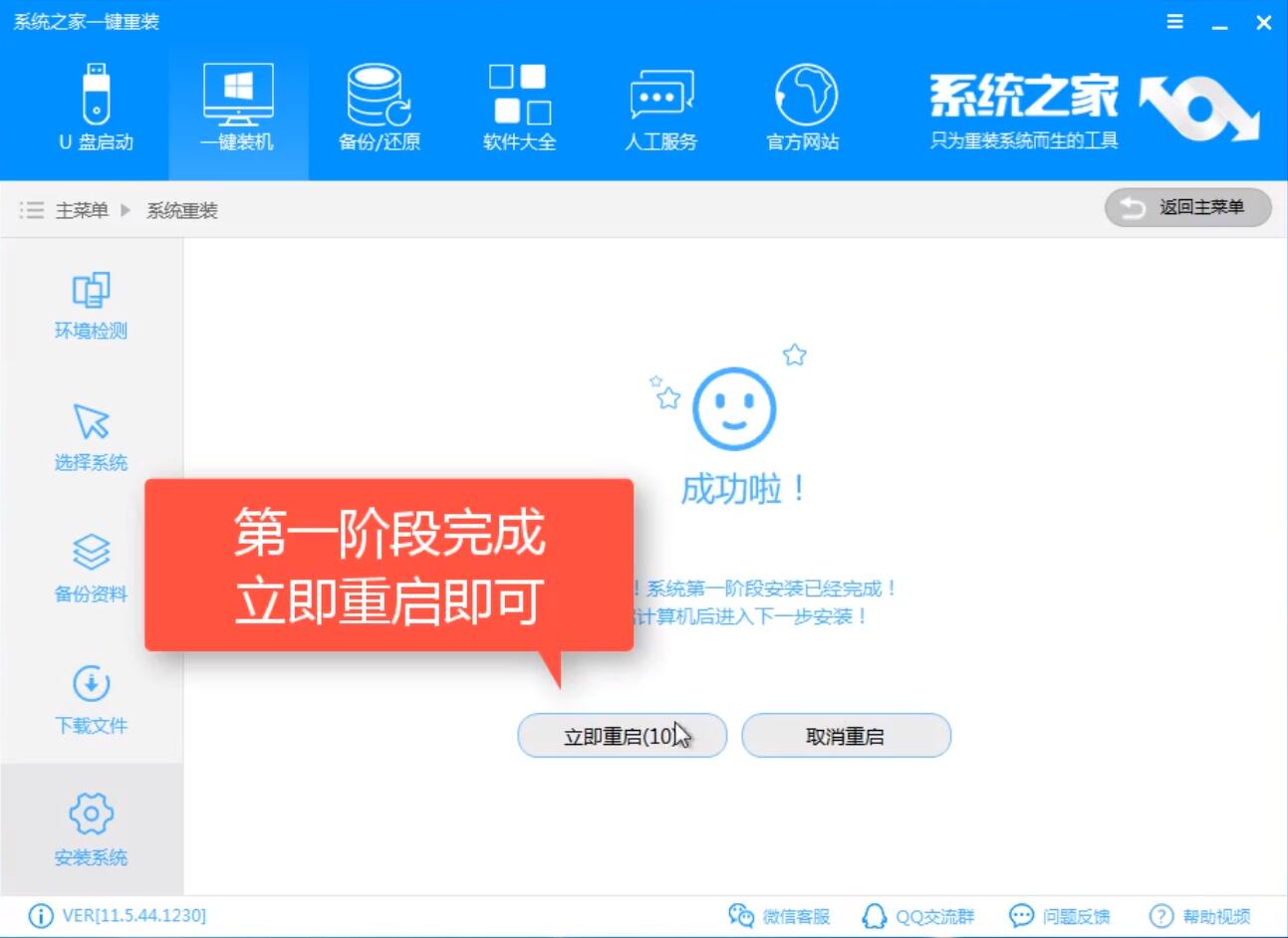Click 返回主菜单 to return to main menu
The height and width of the screenshot is (938, 1288).
point(1187,208)
